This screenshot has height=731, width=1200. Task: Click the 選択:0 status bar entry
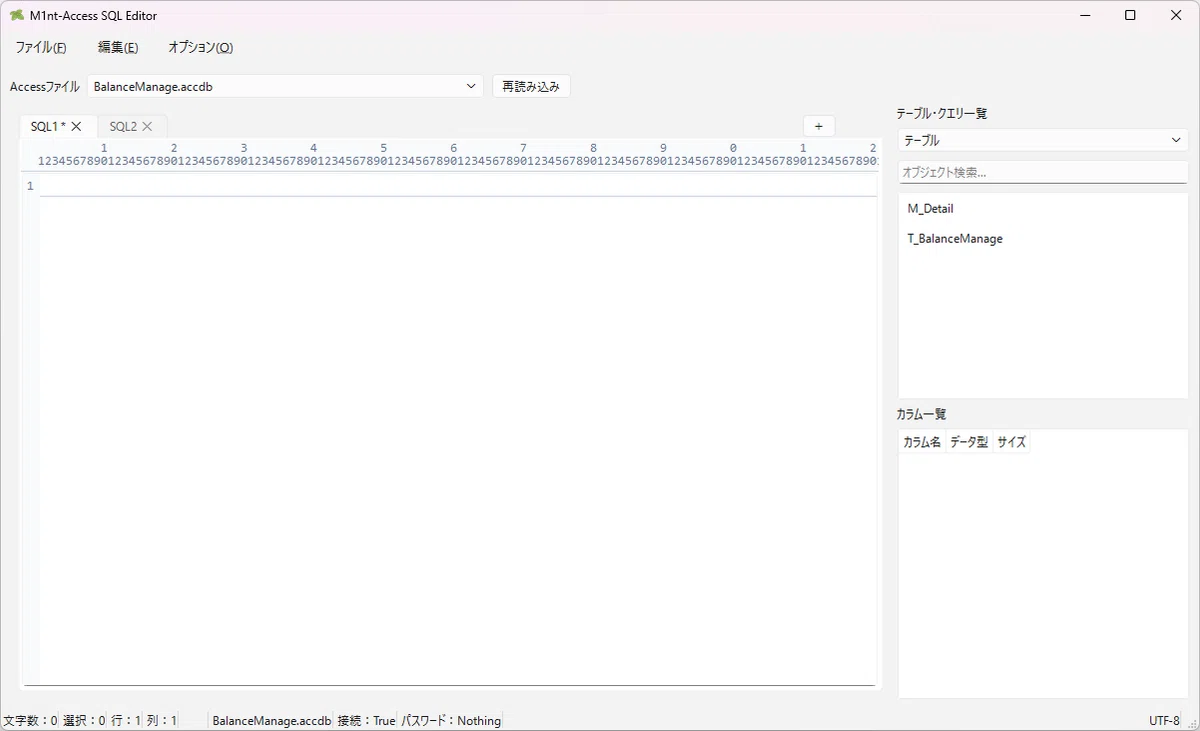84,720
